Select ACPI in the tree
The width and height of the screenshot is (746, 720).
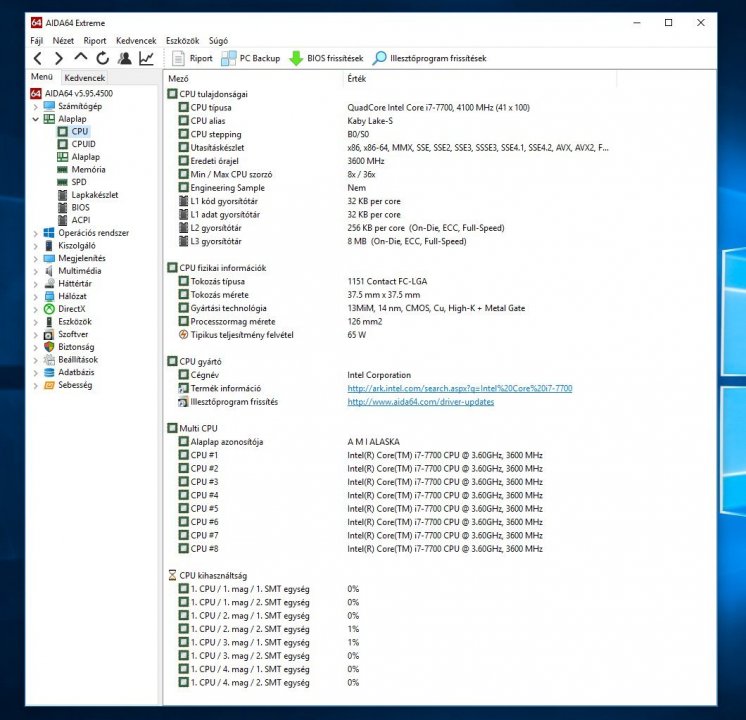(80, 220)
